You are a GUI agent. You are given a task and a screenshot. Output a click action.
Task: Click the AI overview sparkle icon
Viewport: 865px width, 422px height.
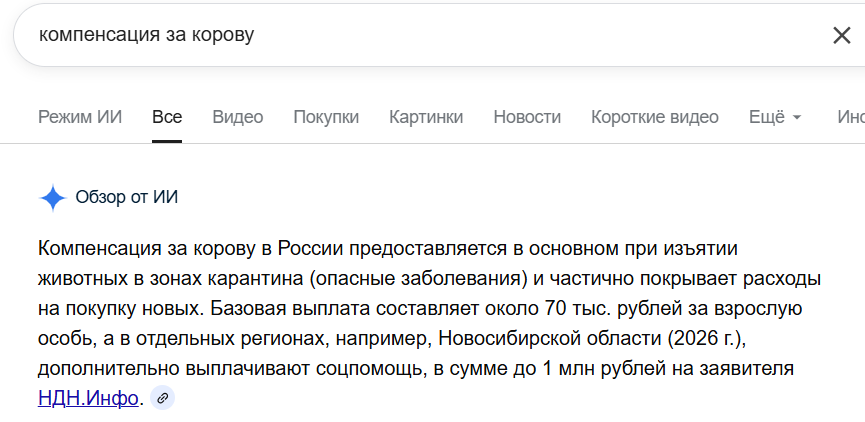[x=52, y=197]
